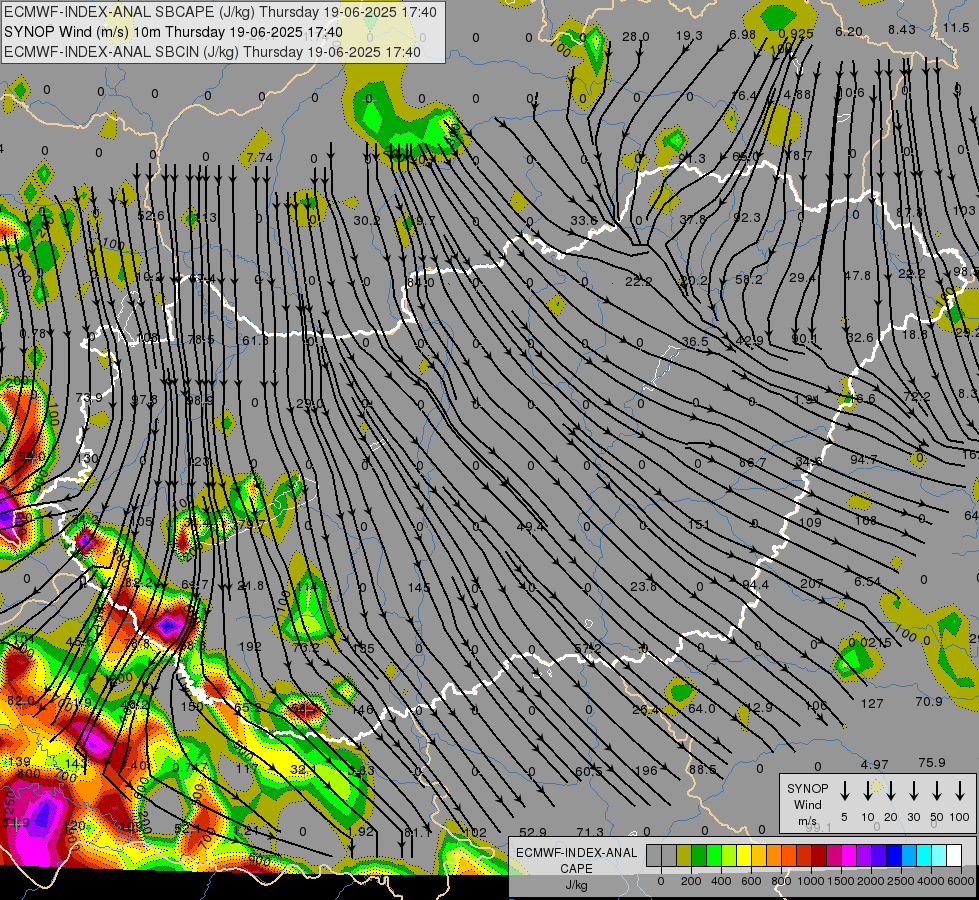979x900 pixels.
Task: Select the SYNOP Wind 10m header line
Action: click(173, 32)
